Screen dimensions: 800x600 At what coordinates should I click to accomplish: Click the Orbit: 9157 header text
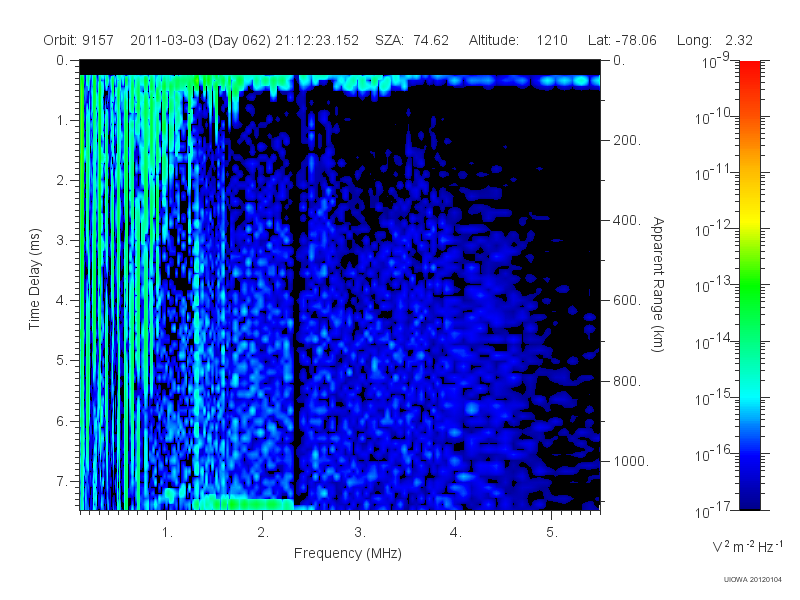click(x=79, y=41)
